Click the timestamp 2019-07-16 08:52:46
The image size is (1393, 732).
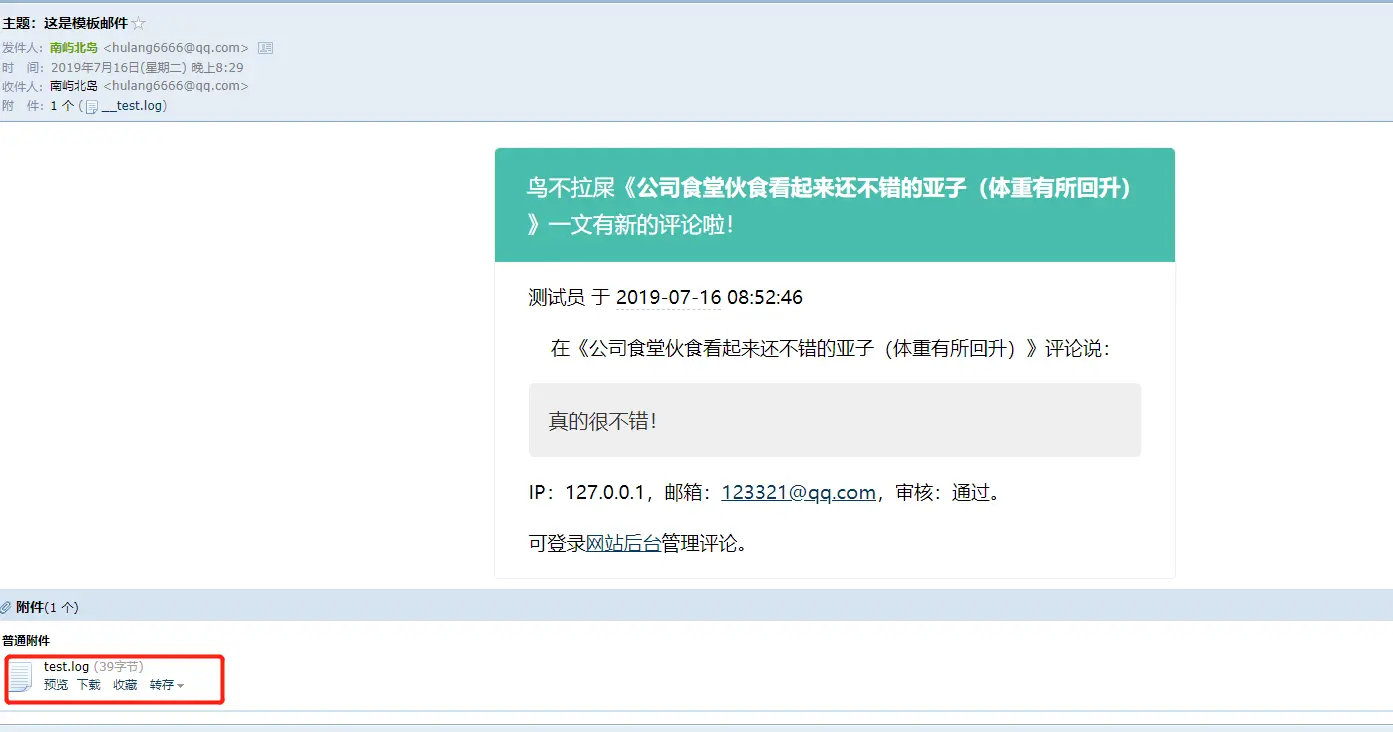click(x=709, y=297)
